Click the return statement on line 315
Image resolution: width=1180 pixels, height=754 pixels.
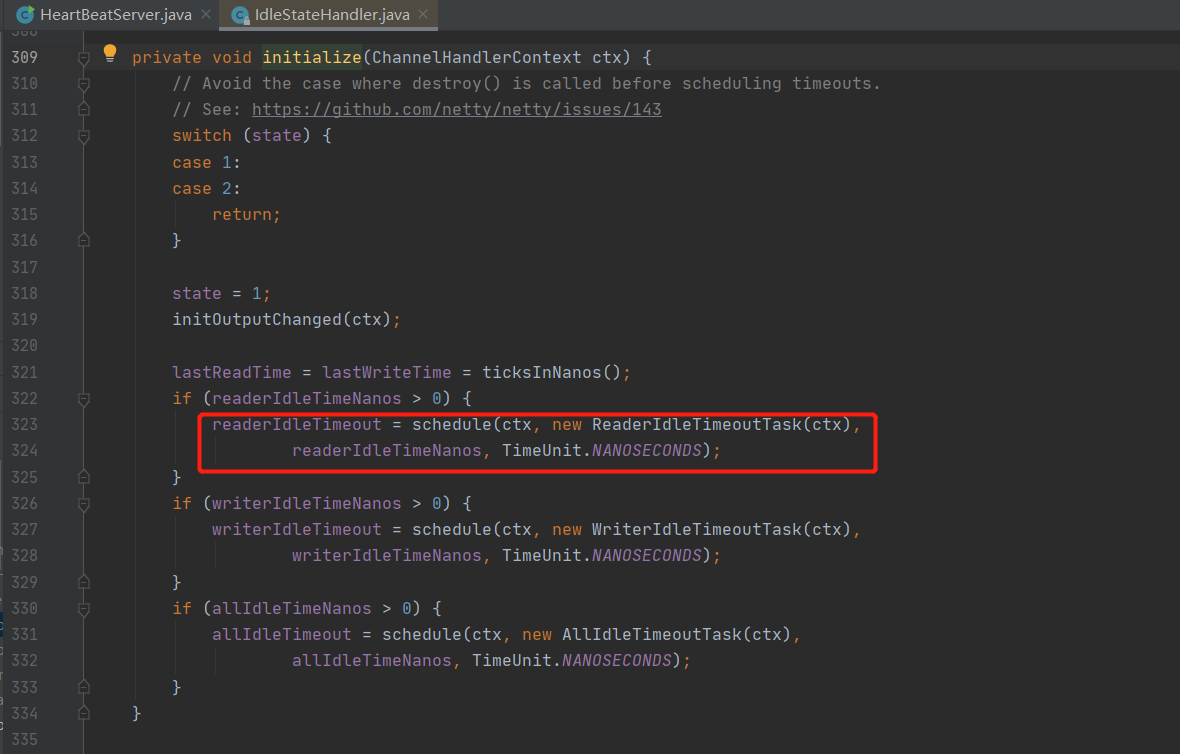click(x=246, y=214)
